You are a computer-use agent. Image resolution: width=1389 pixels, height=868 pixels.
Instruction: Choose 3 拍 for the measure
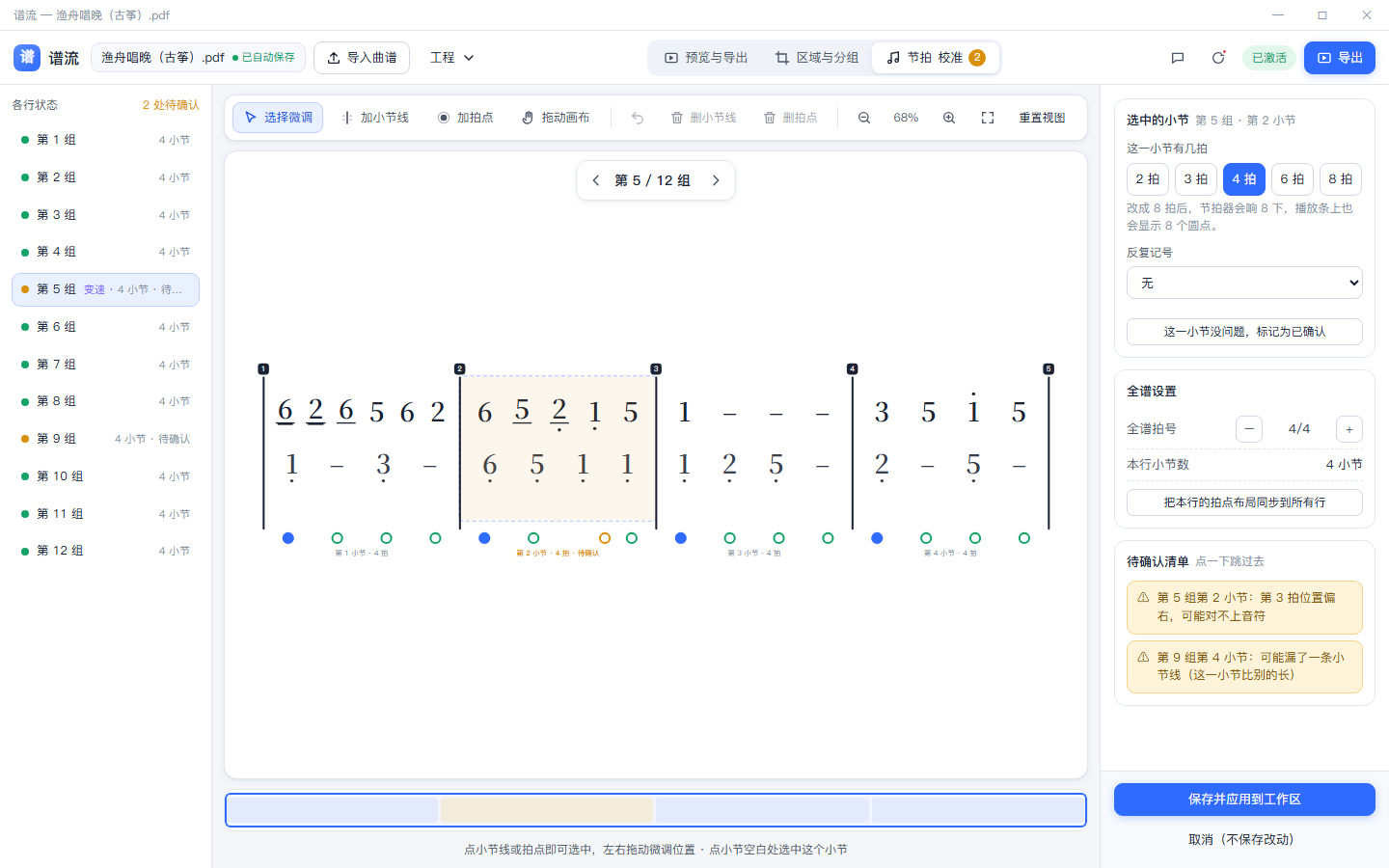1196,179
